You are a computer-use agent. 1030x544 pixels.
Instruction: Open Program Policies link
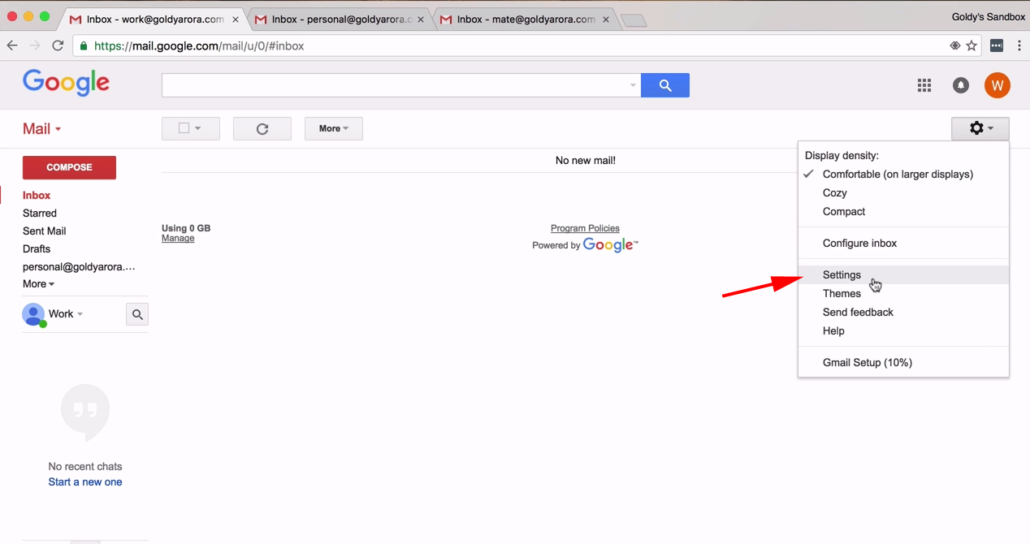click(x=585, y=228)
